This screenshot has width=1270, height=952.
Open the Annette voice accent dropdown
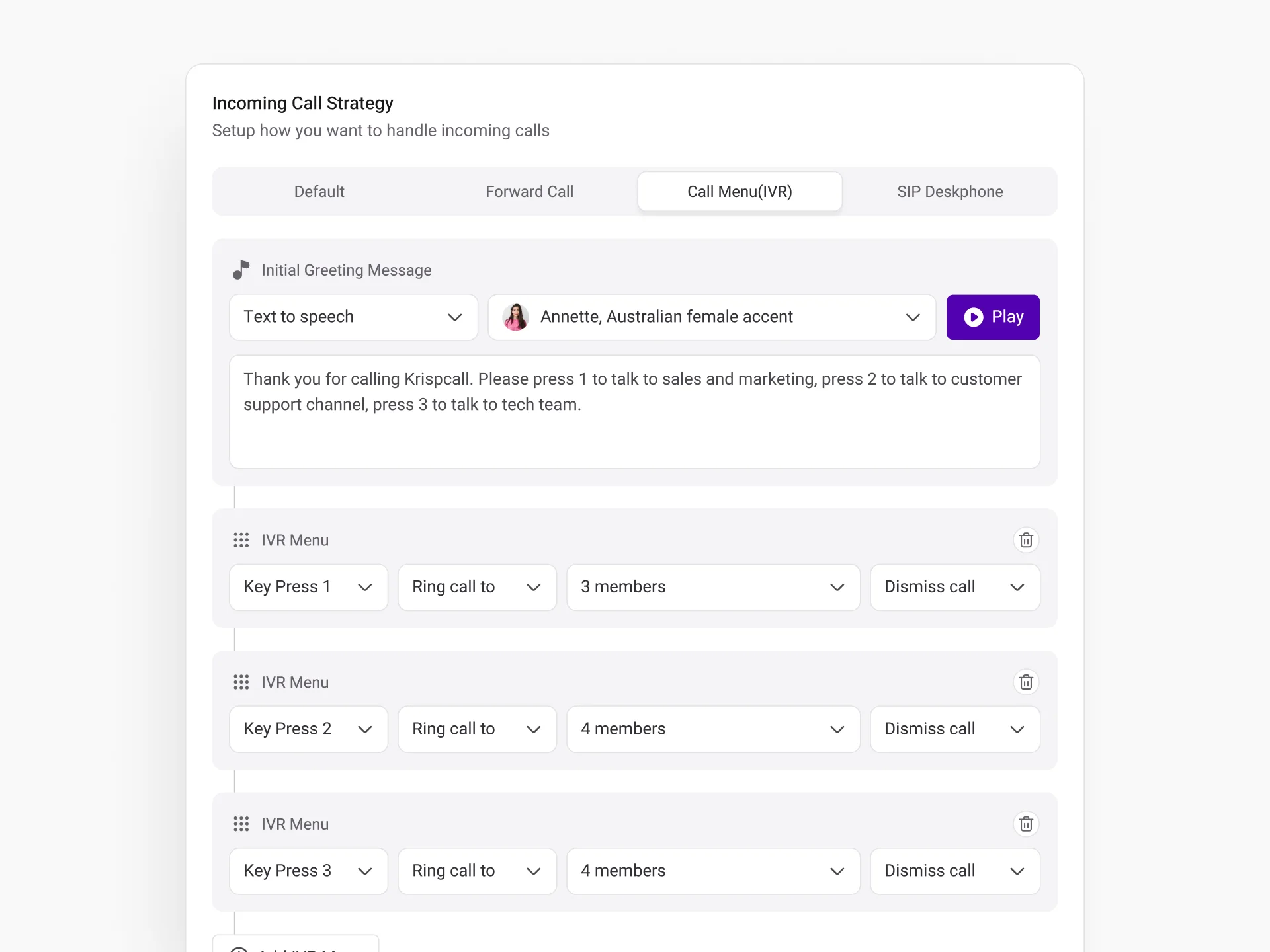point(712,317)
